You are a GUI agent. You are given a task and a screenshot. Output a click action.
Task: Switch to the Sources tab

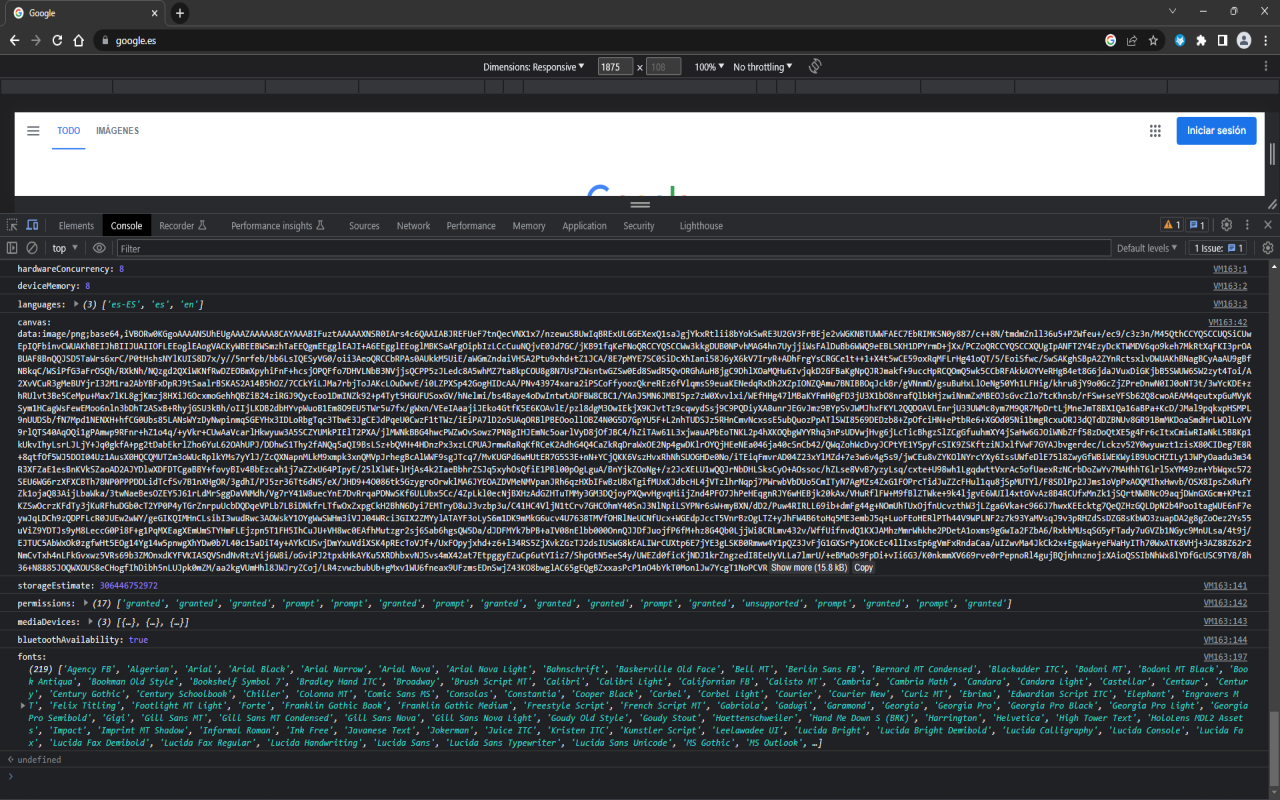click(x=364, y=226)
